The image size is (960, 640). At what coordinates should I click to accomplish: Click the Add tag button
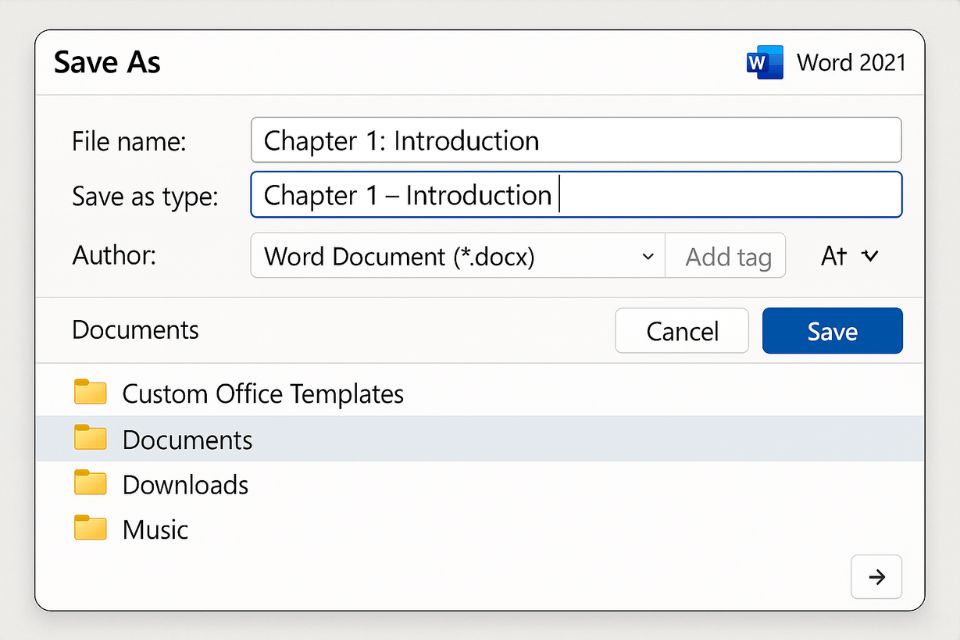pos(726,256)
